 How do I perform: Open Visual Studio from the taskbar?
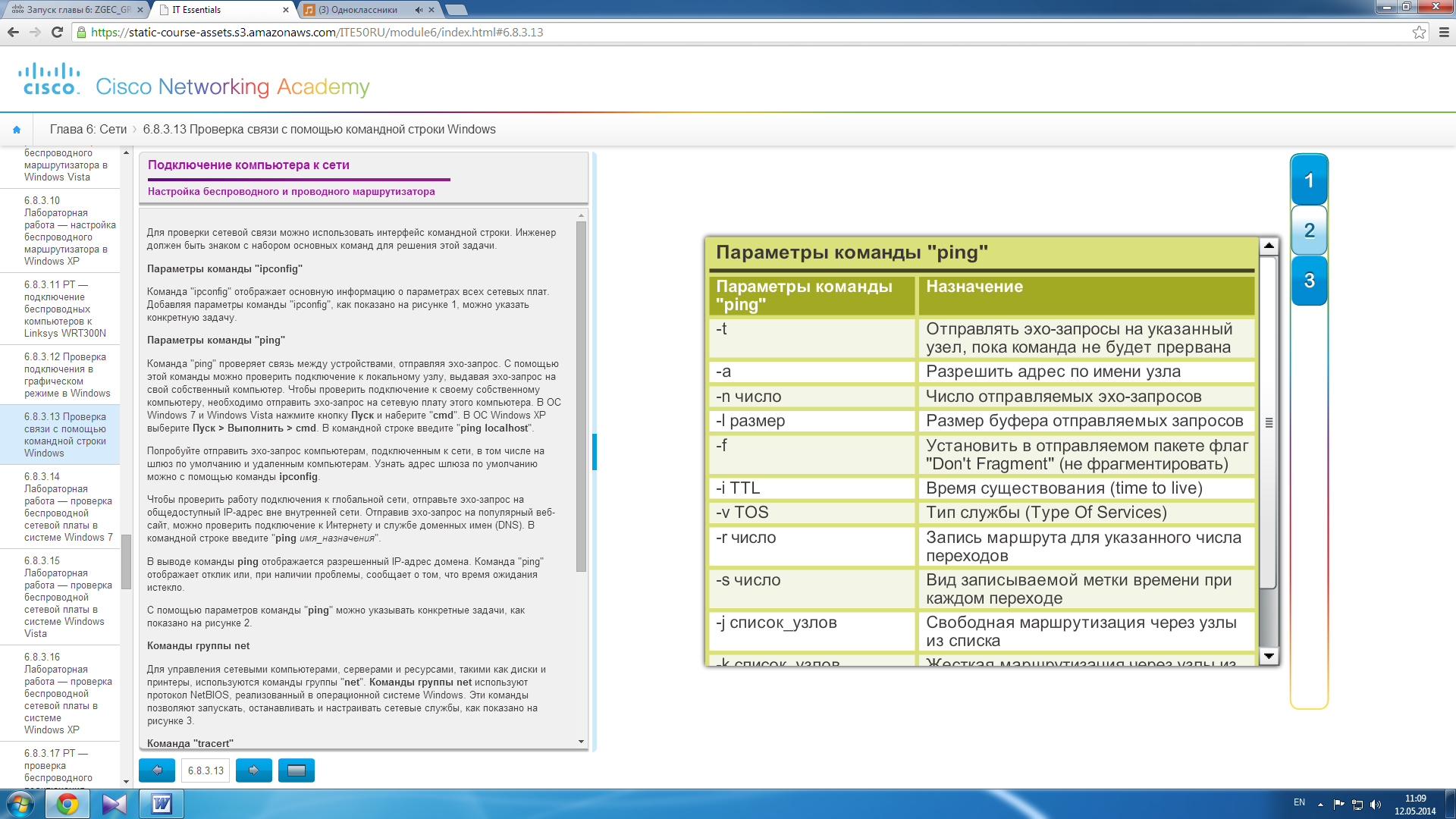(115, 804)
